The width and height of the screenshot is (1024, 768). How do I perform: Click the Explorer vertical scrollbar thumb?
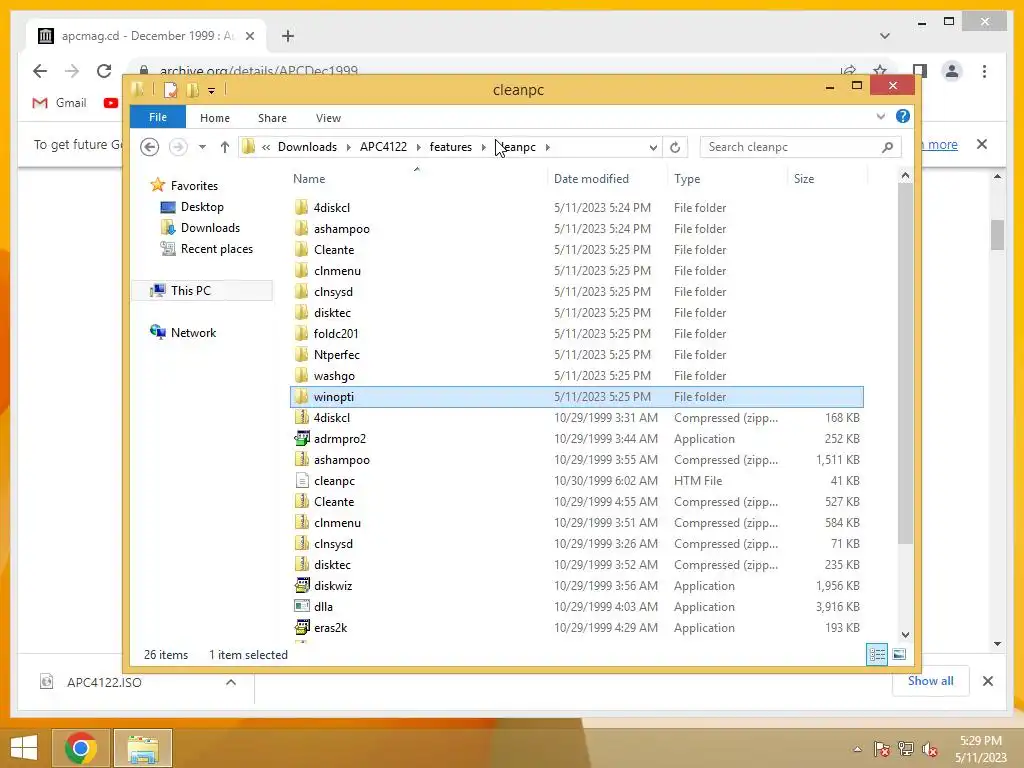(904, 362)
